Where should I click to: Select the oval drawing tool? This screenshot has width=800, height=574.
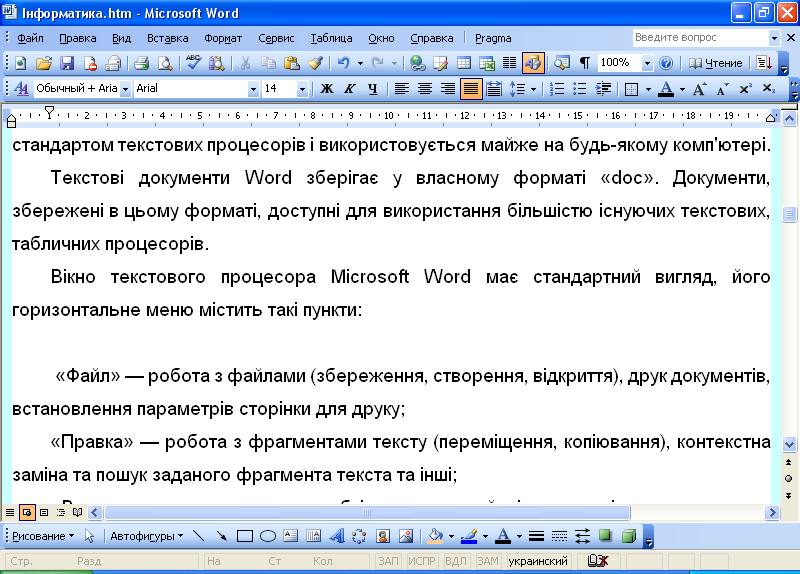pyautogui.click(x=268, y=536)
